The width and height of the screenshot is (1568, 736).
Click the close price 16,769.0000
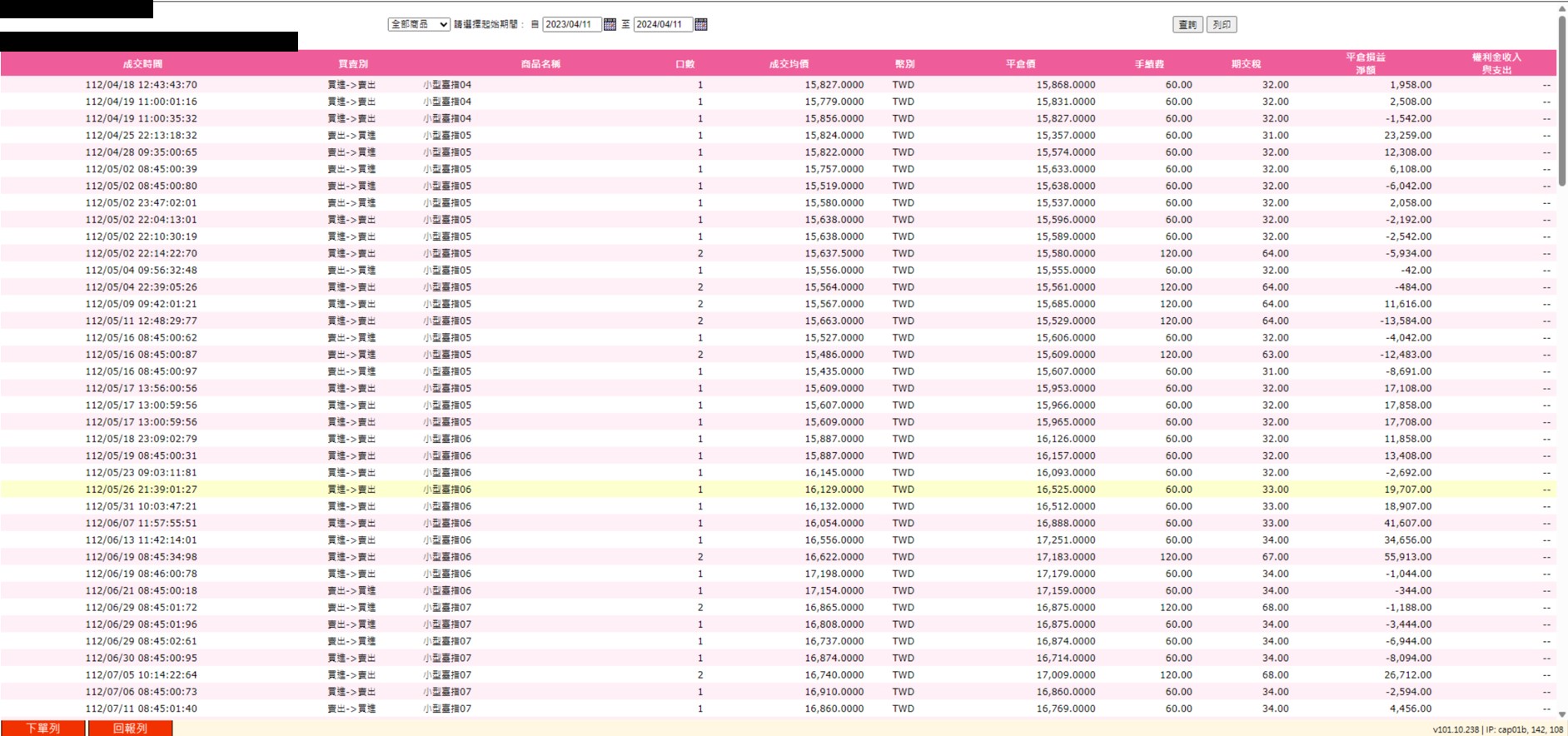[1066, 709]
